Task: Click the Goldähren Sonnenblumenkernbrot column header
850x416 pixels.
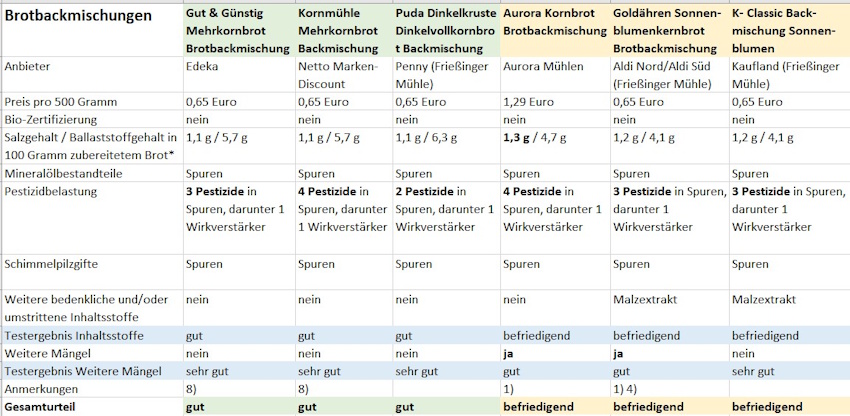Action: (x=667, y=30)
